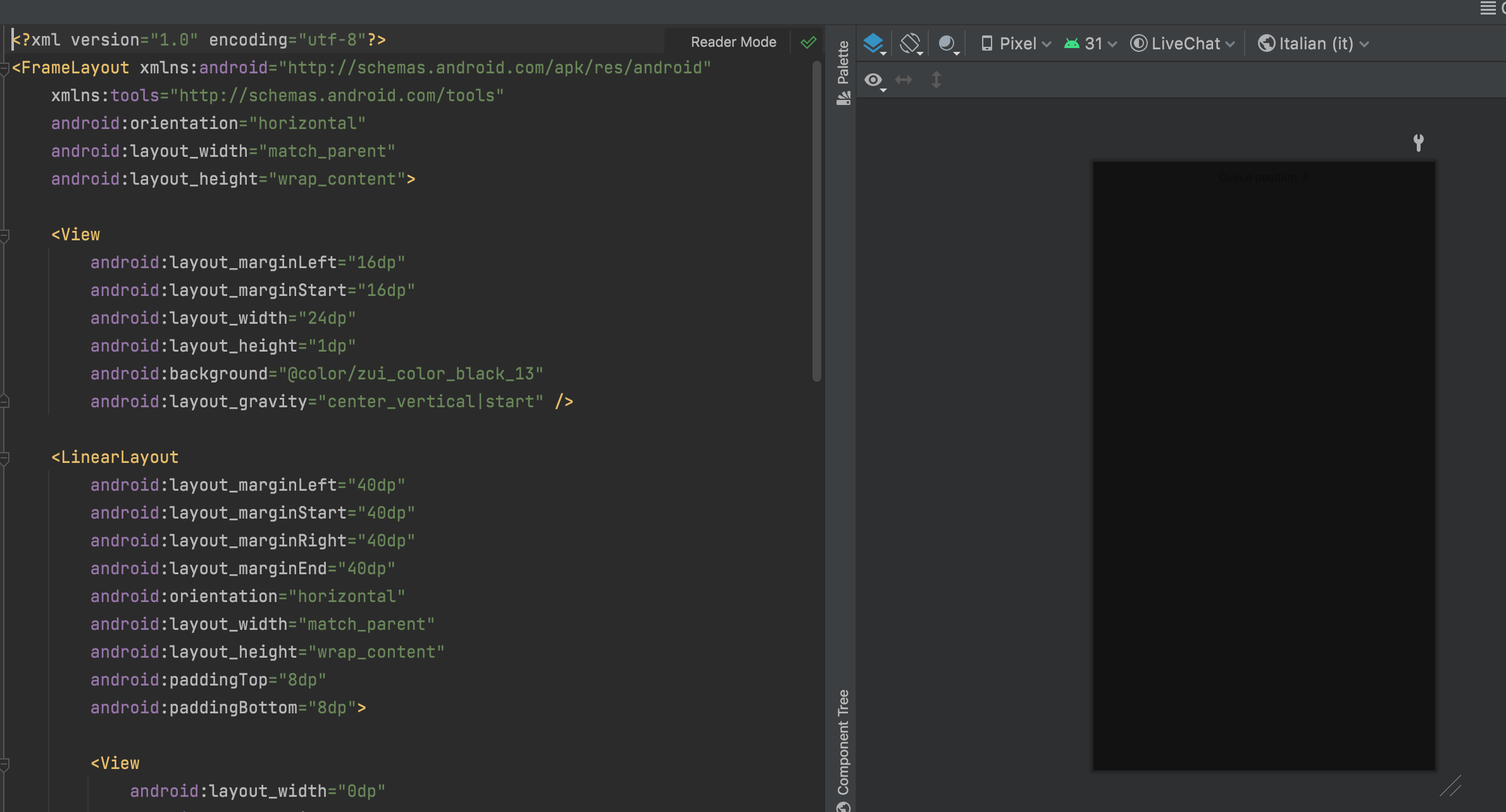
Task: Click the expand horizontally arrow icon
Action: [904, 80]
